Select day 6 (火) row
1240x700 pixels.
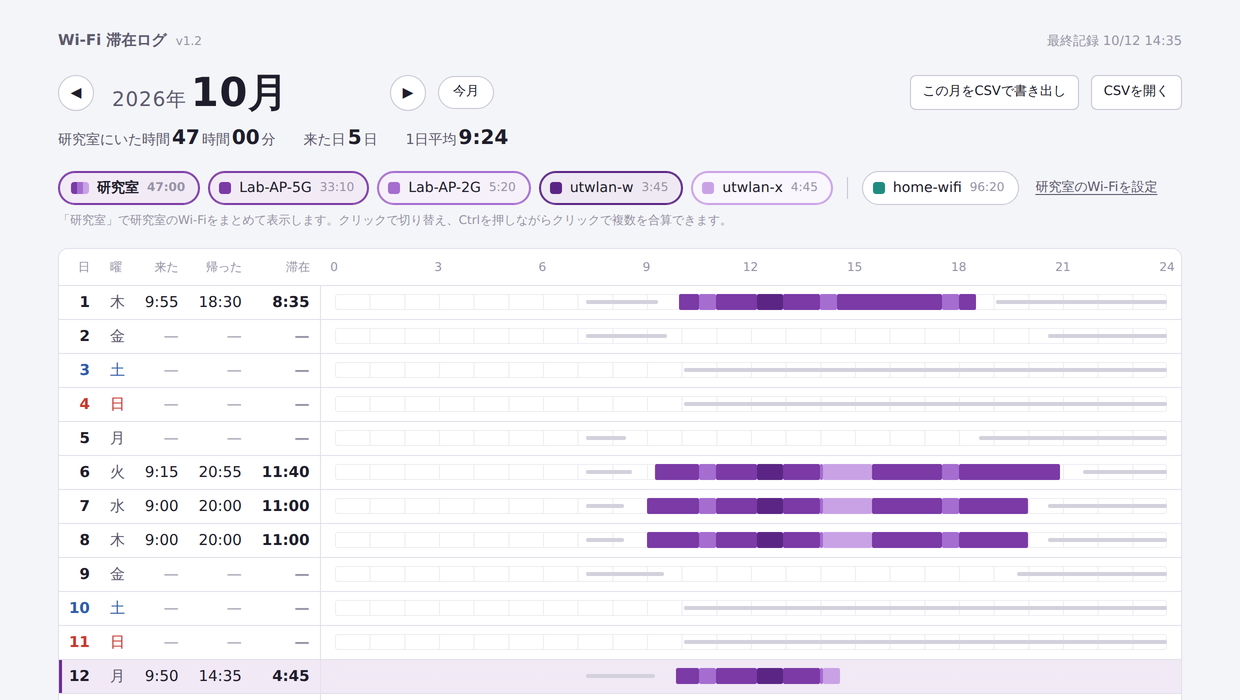pos(620,472)
